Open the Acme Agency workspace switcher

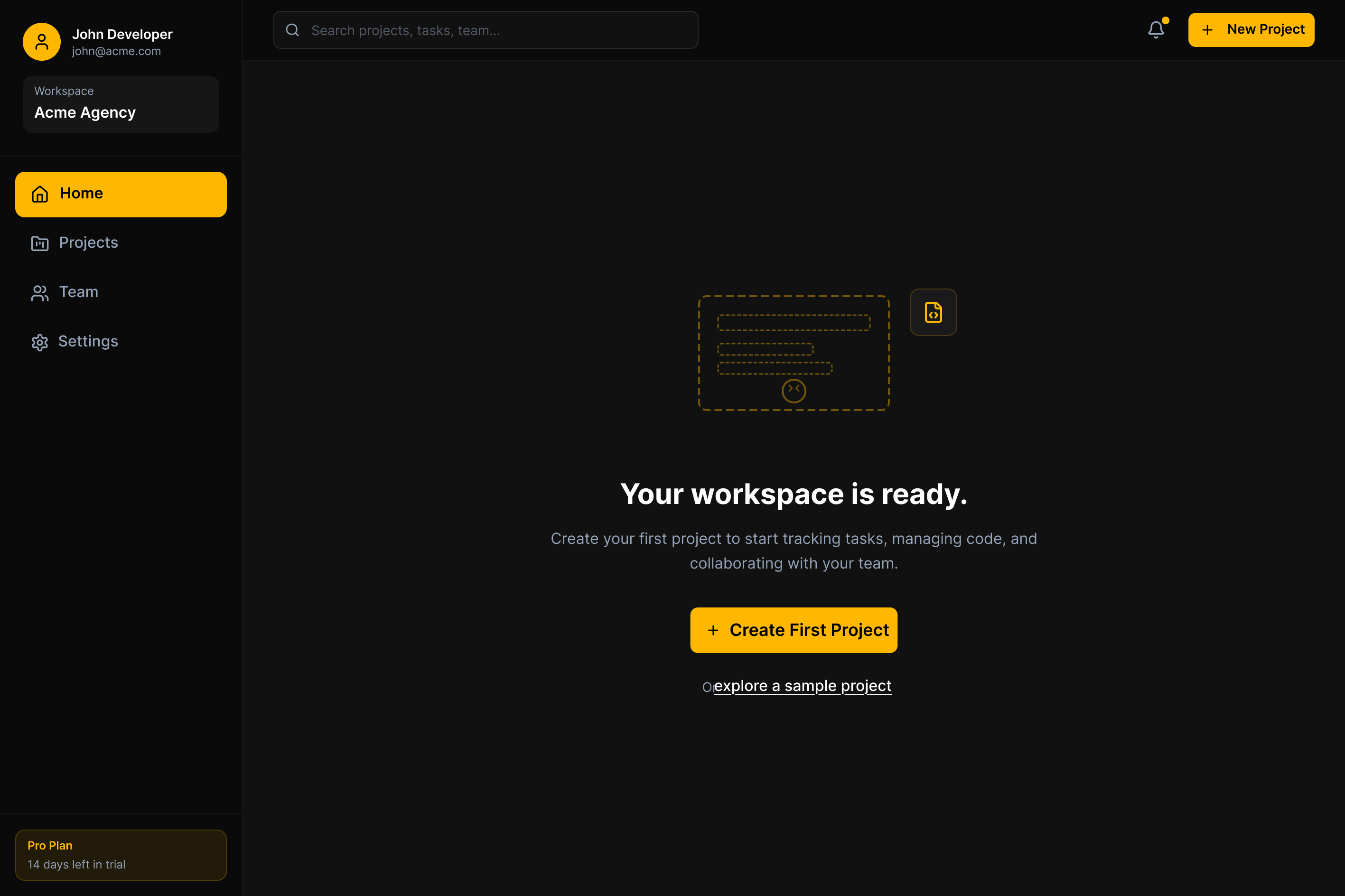click(x=121, y=104)
